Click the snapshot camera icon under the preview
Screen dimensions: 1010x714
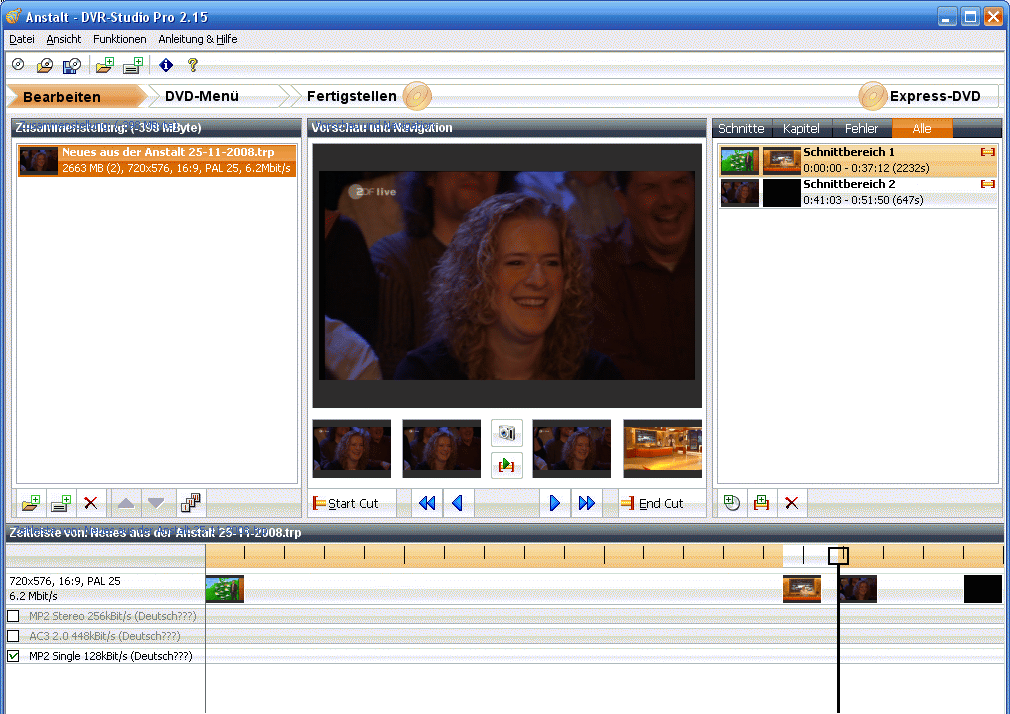click(x=507, y=433)
